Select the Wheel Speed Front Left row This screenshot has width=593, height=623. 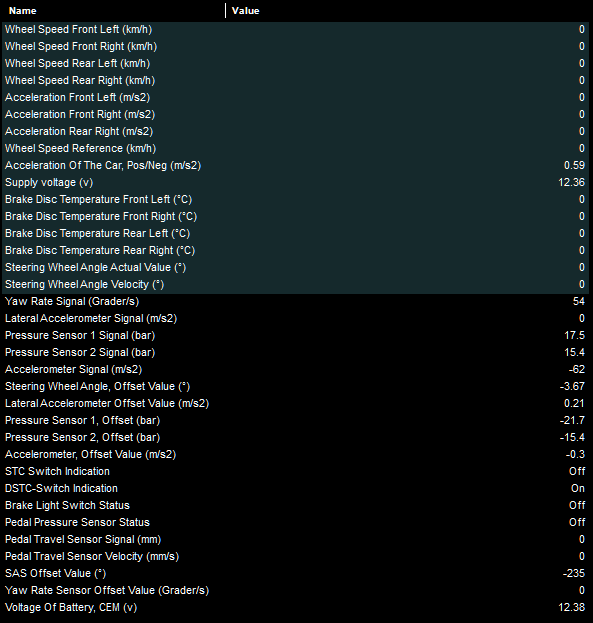296,29
